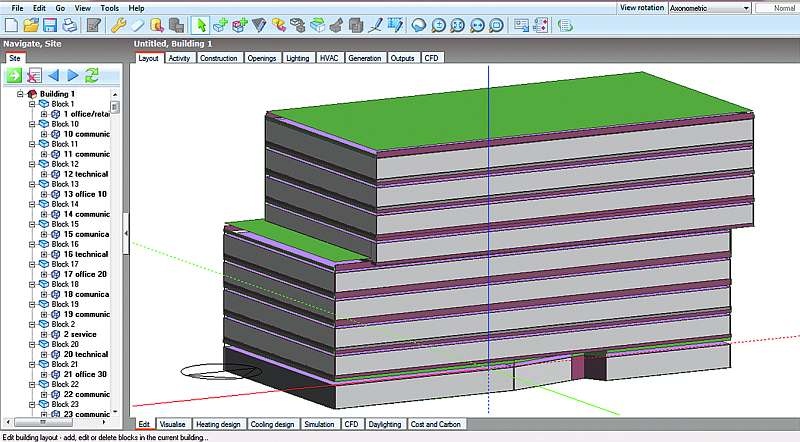
Task: Click the pen measure tool icon
Action: (x=375, y=24)
